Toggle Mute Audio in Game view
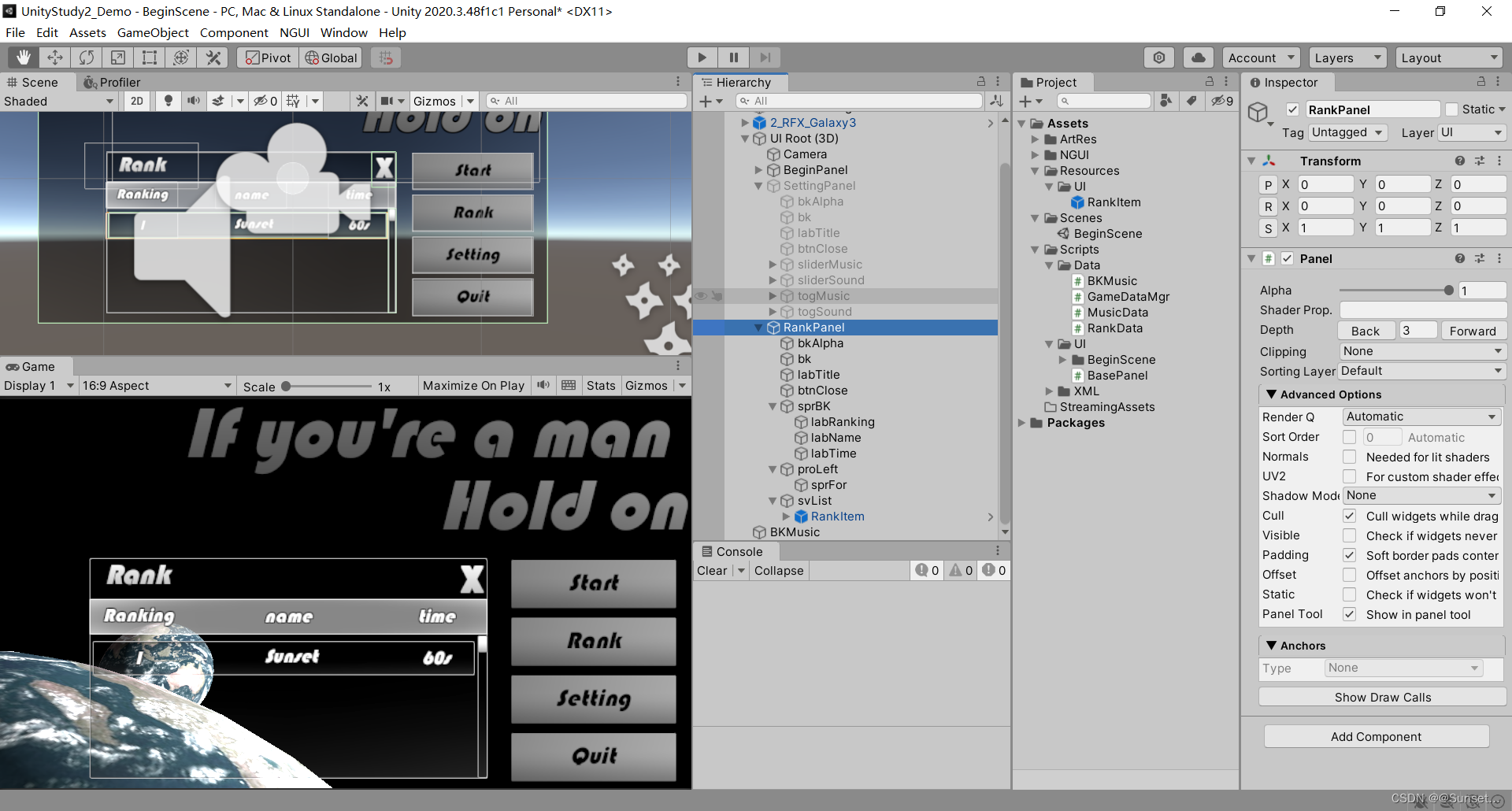Viewport: 1512px width, 811px height. (543, 385)
